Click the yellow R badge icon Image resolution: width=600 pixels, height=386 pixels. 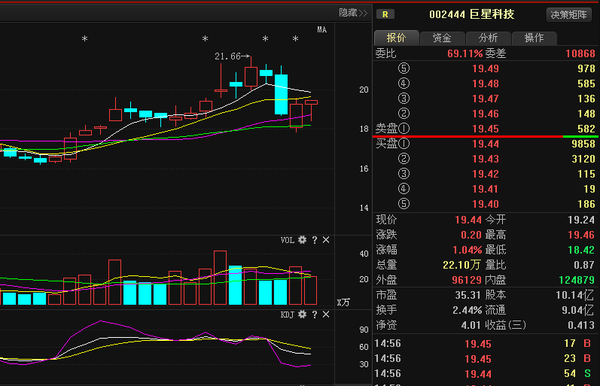pos(385,15)
